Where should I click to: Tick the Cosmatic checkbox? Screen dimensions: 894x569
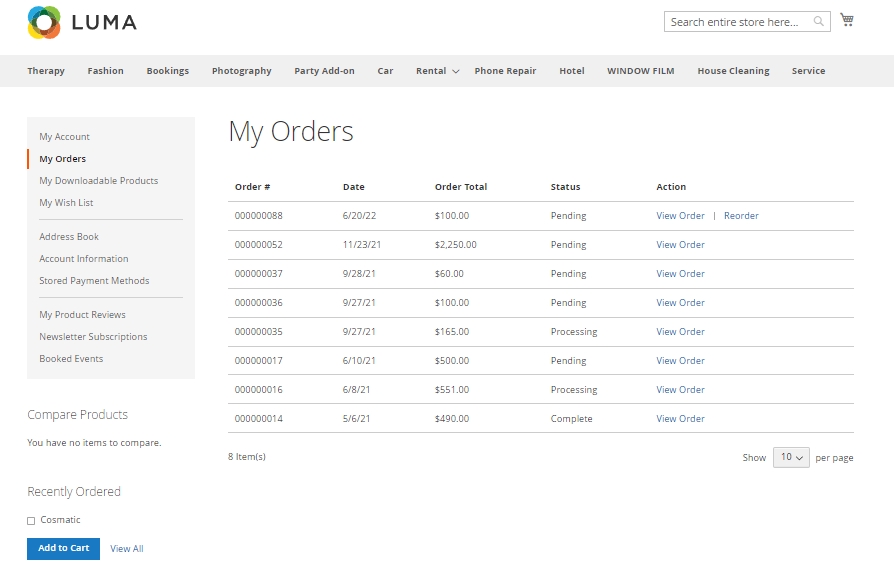31,521
